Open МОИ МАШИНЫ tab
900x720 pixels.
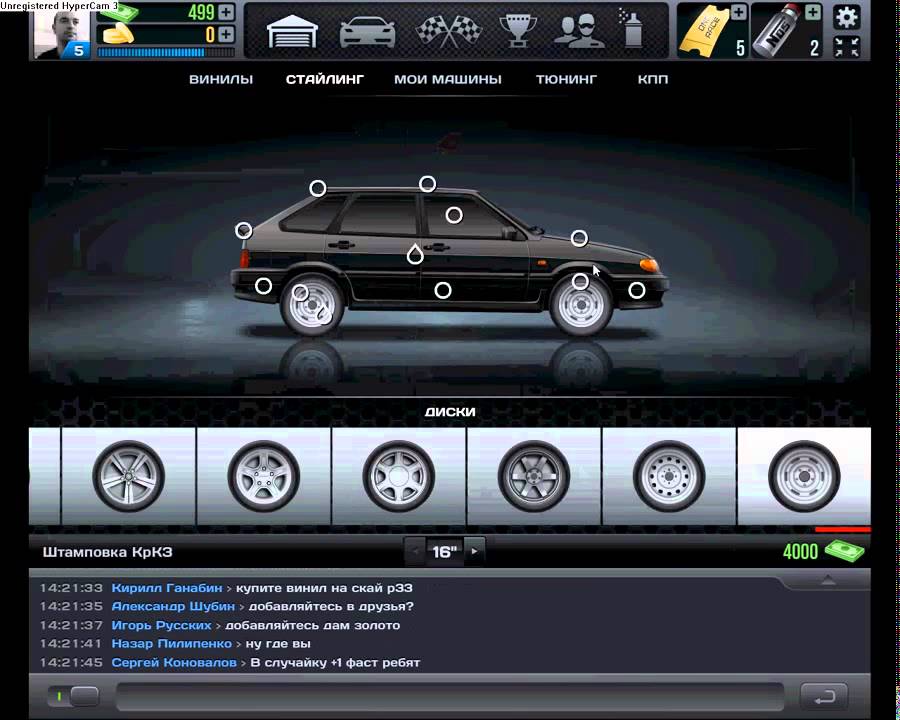click(448, 79)
